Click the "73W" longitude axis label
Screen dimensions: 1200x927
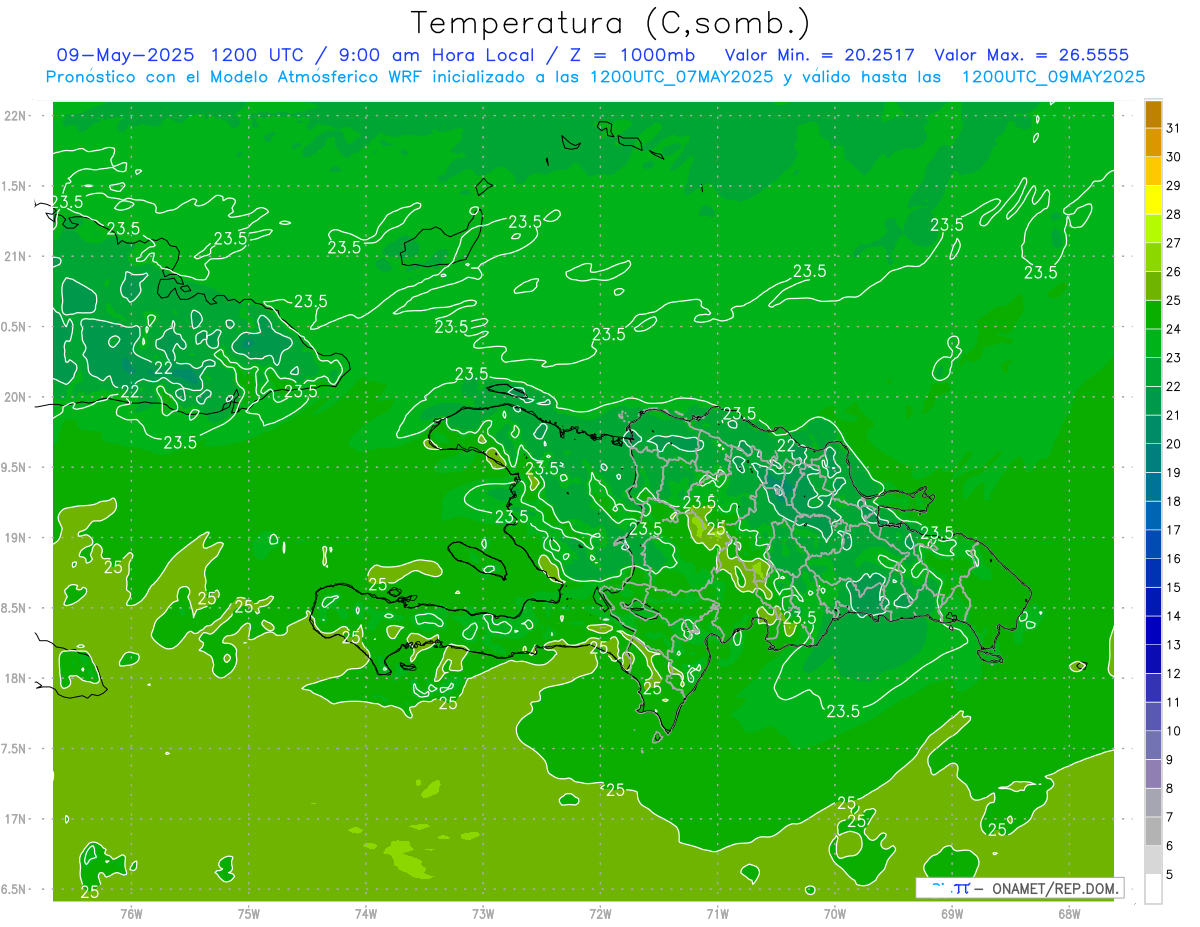[x=483, y=913]
